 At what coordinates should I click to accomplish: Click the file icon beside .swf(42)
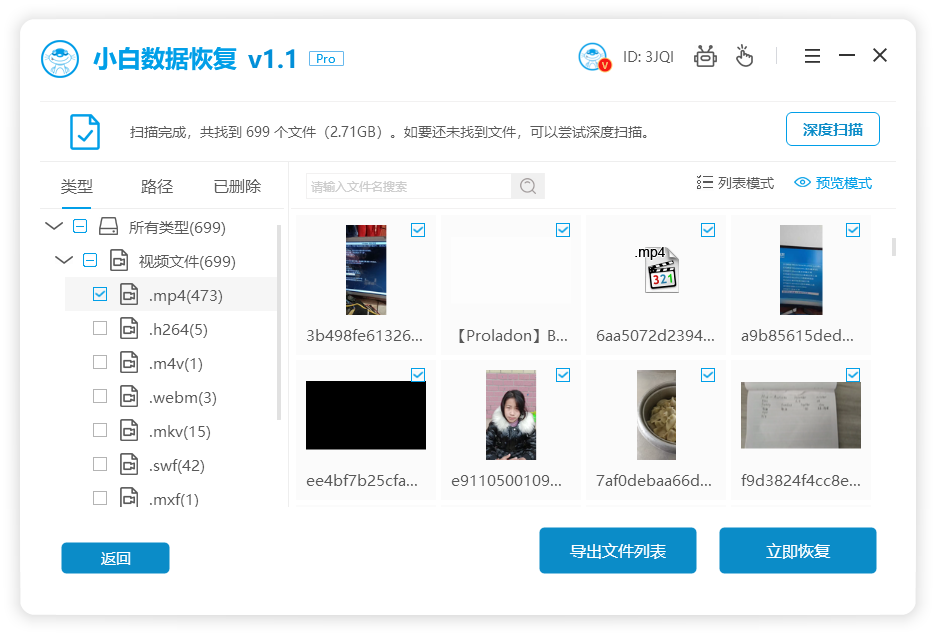[129, 465]
